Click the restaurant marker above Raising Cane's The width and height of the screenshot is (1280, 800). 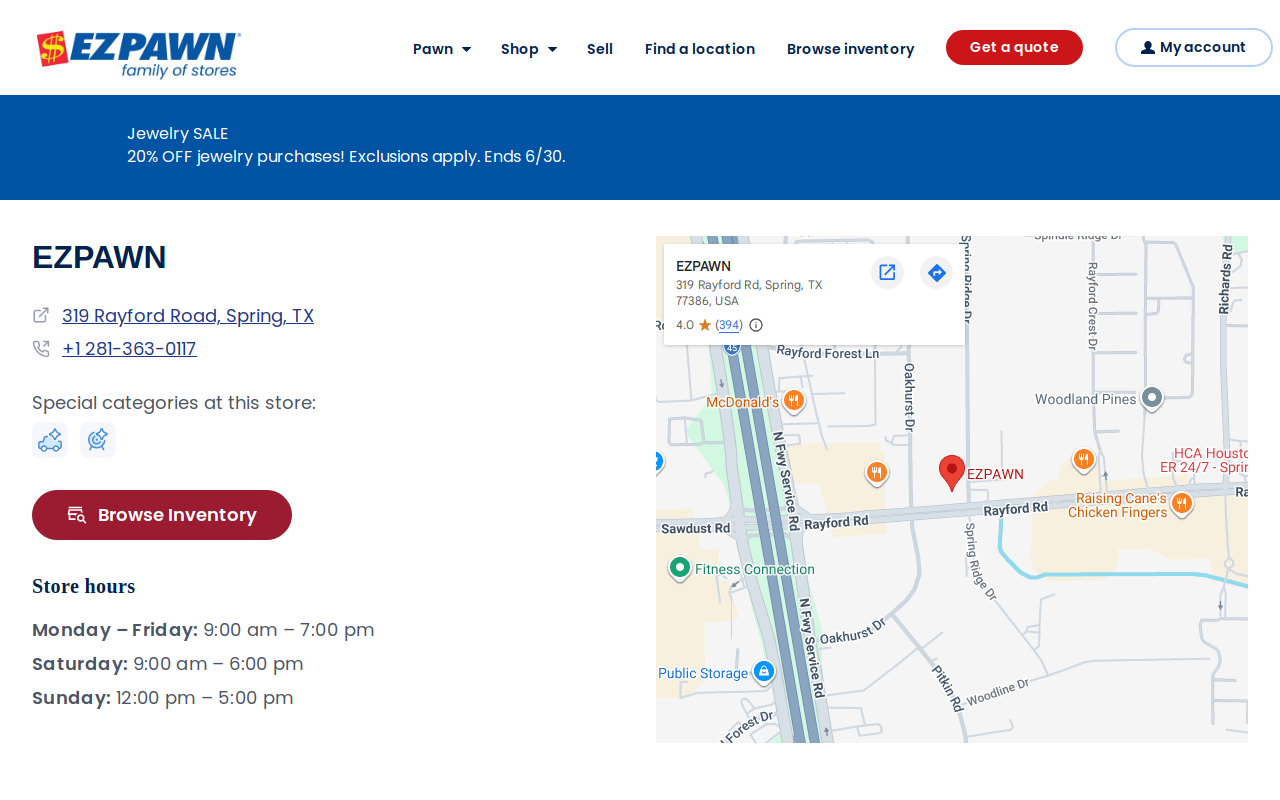click(x=1083, y=460)
